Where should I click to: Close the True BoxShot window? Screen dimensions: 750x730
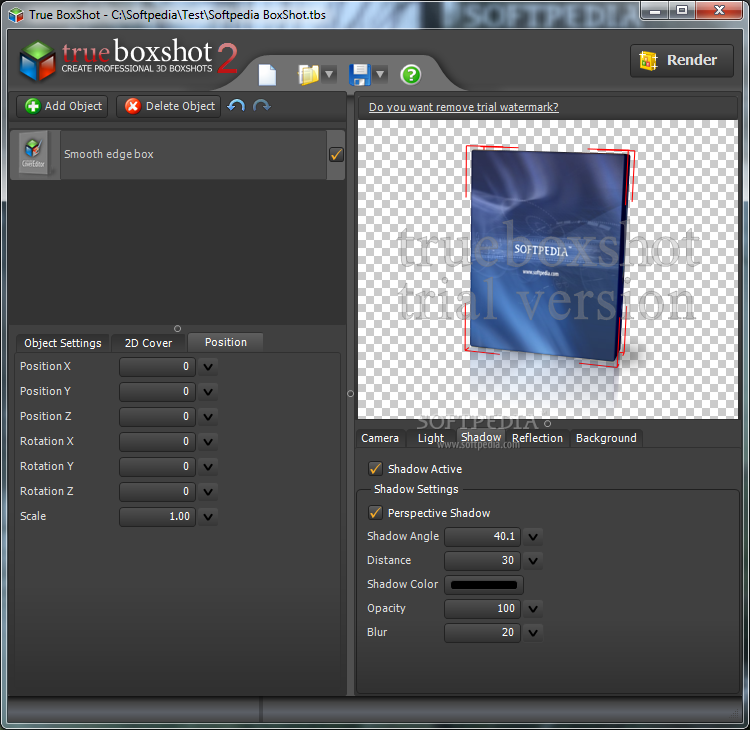(x=719, y=11)
